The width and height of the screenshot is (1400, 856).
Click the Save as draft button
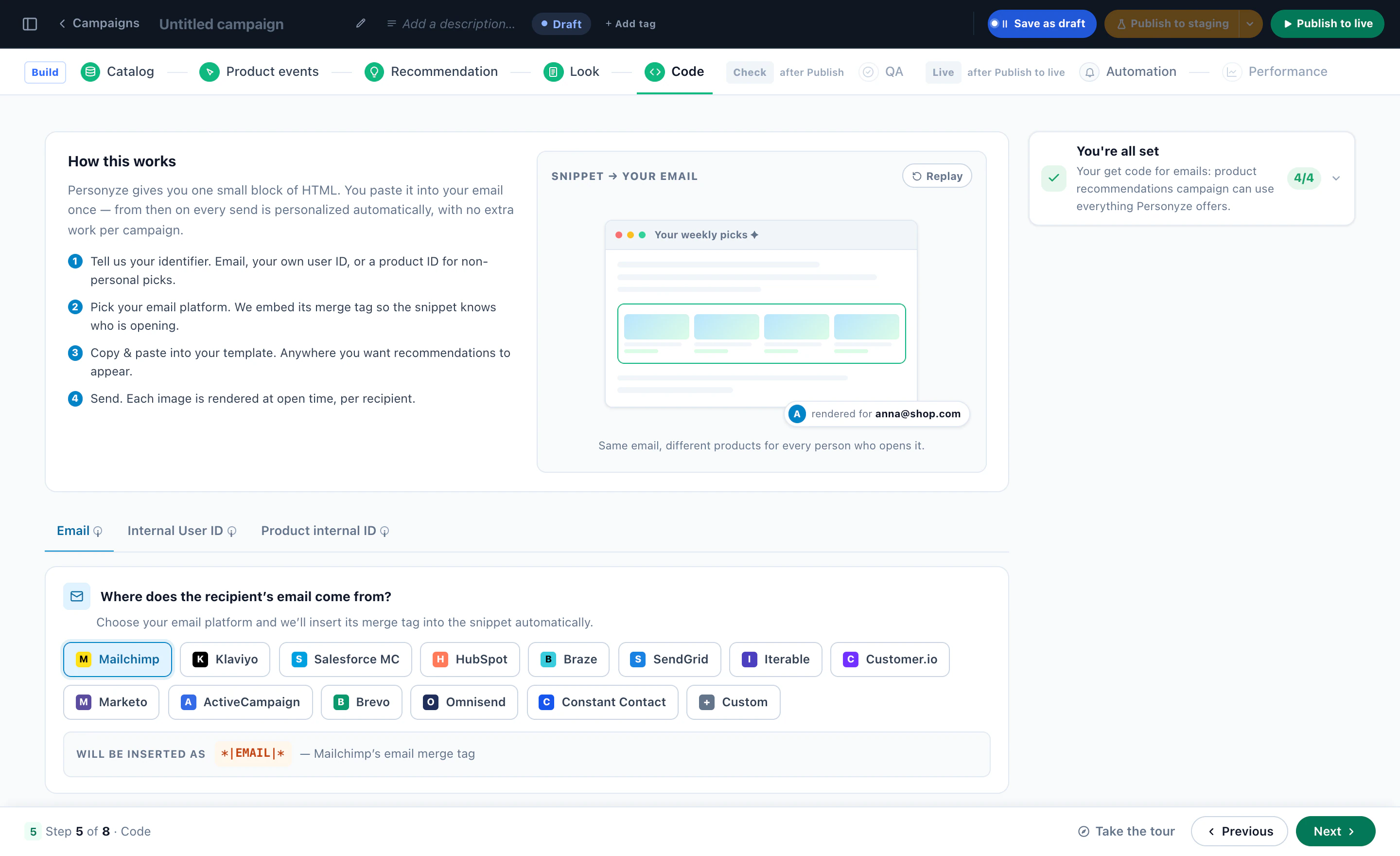(1041, 24)
